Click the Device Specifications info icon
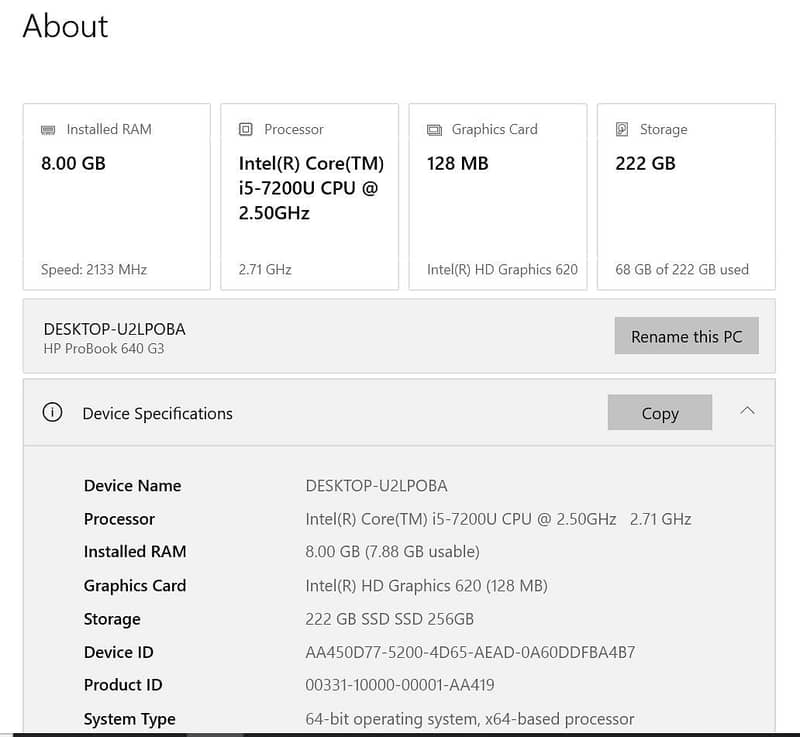The width and height of the screenshot is (800, 737). 52,413
